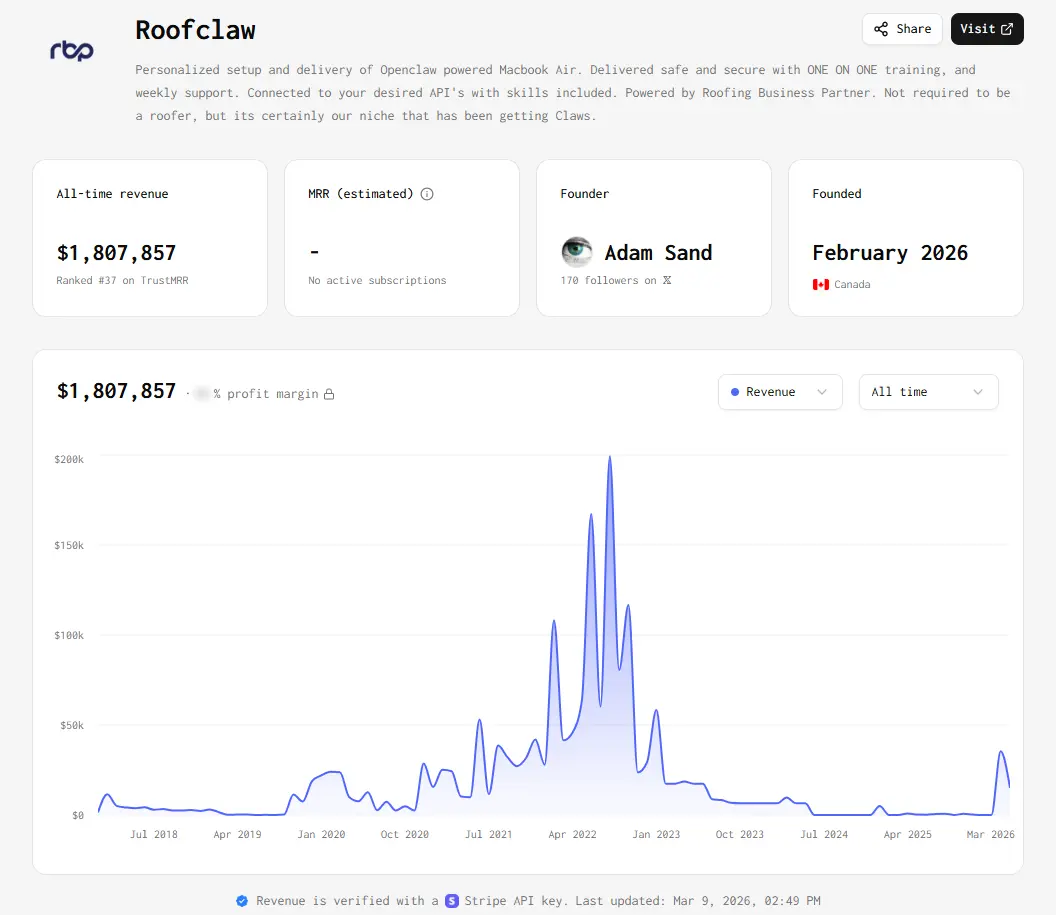Image resolution: width=1056 pixels, height=915 pixels.
Task: Open the Revenue metric dropdown
Action: click(780, 392)
